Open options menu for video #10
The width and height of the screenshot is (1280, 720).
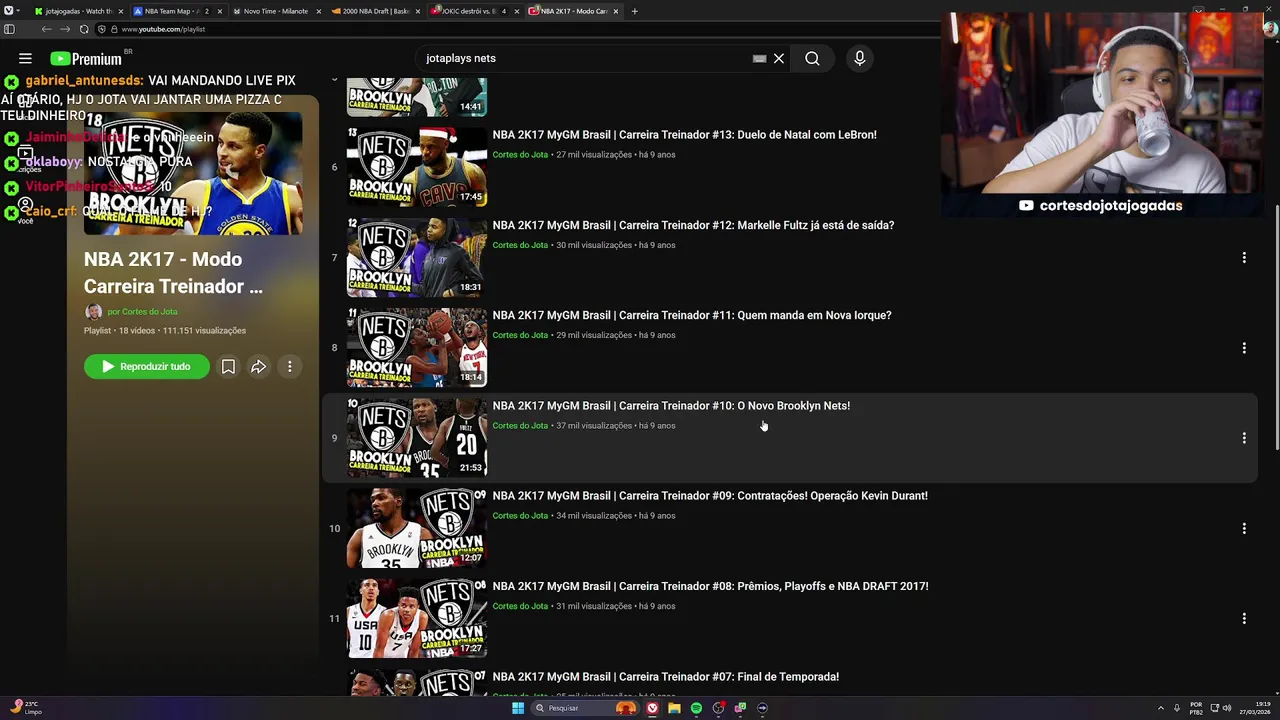[x=1244, y=438]
